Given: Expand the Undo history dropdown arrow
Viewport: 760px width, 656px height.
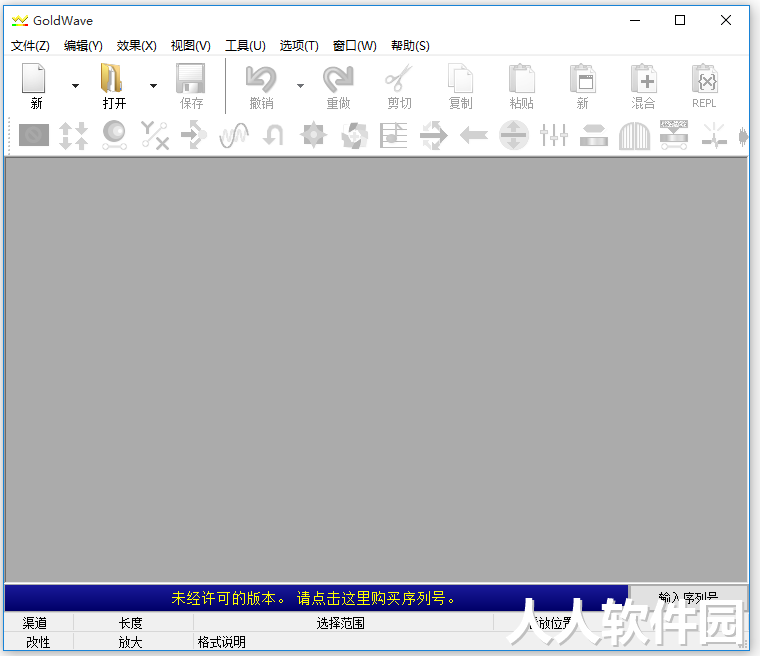Looking at the screenshot, I should pos(301,86).
